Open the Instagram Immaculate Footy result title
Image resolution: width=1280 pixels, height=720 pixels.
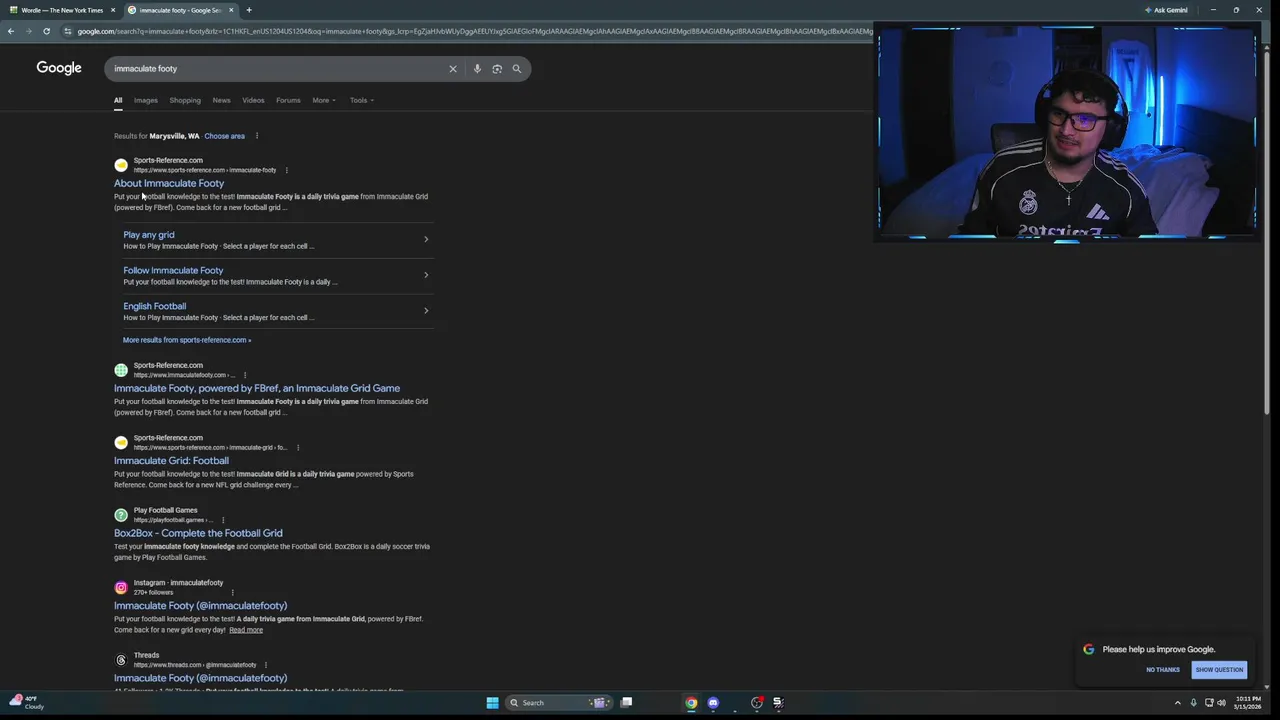click(200, 606)
